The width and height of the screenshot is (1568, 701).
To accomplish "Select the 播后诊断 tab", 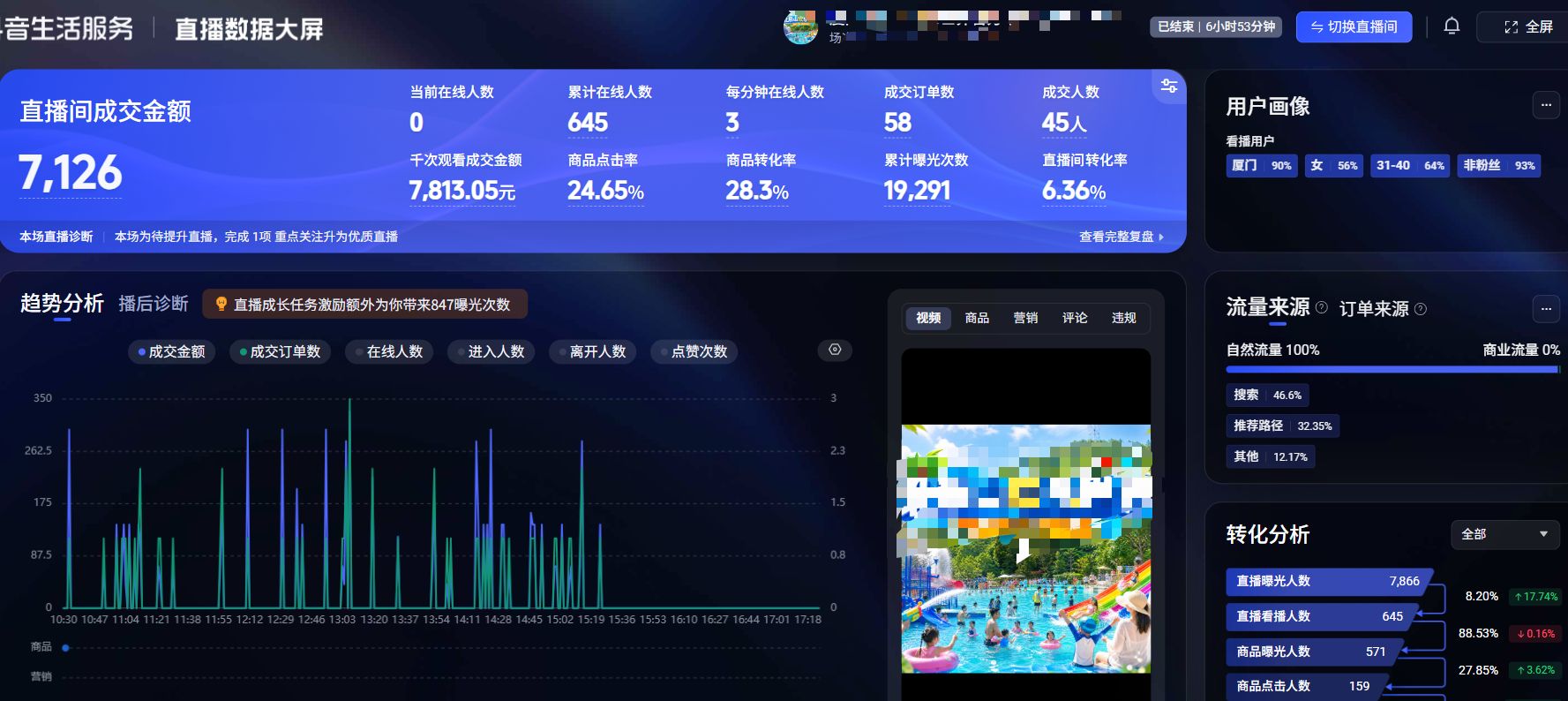I will click(154, 304).
